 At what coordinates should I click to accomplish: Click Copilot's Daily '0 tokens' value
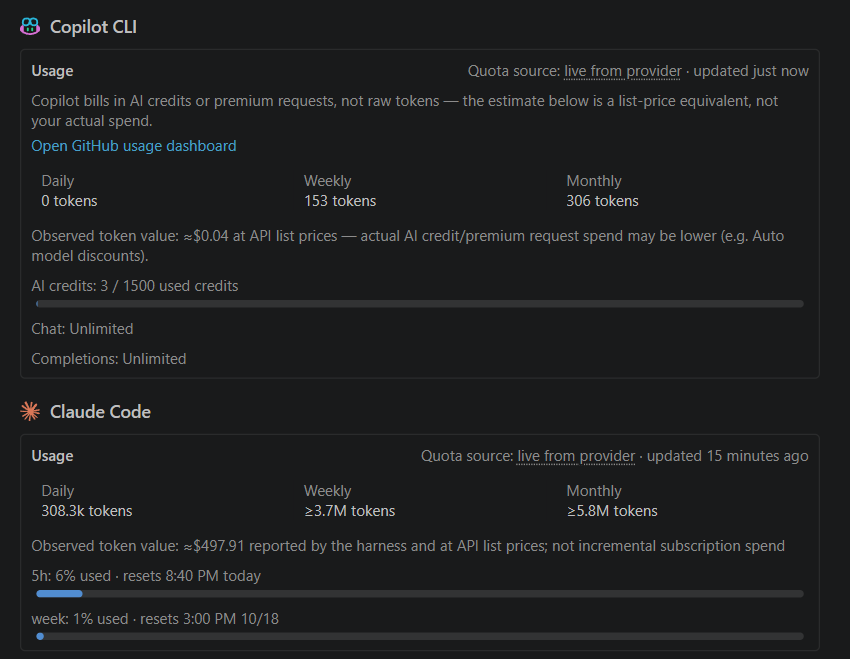point(69,201)
